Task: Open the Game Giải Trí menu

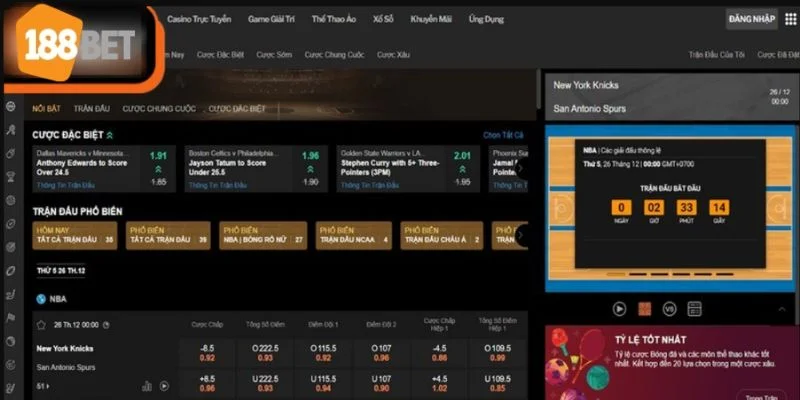Action: click(271, 19)
